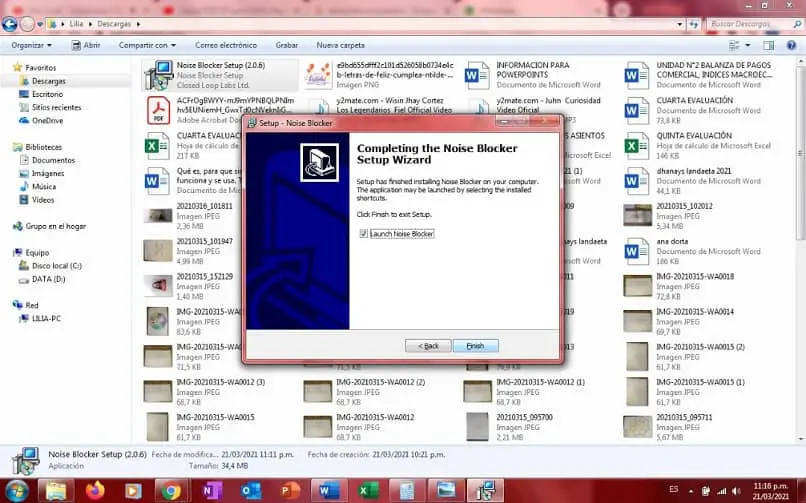The width and height of the screenshot is (806, 503).
Task: Open Word from the taskbar
Action: (328, 491)
